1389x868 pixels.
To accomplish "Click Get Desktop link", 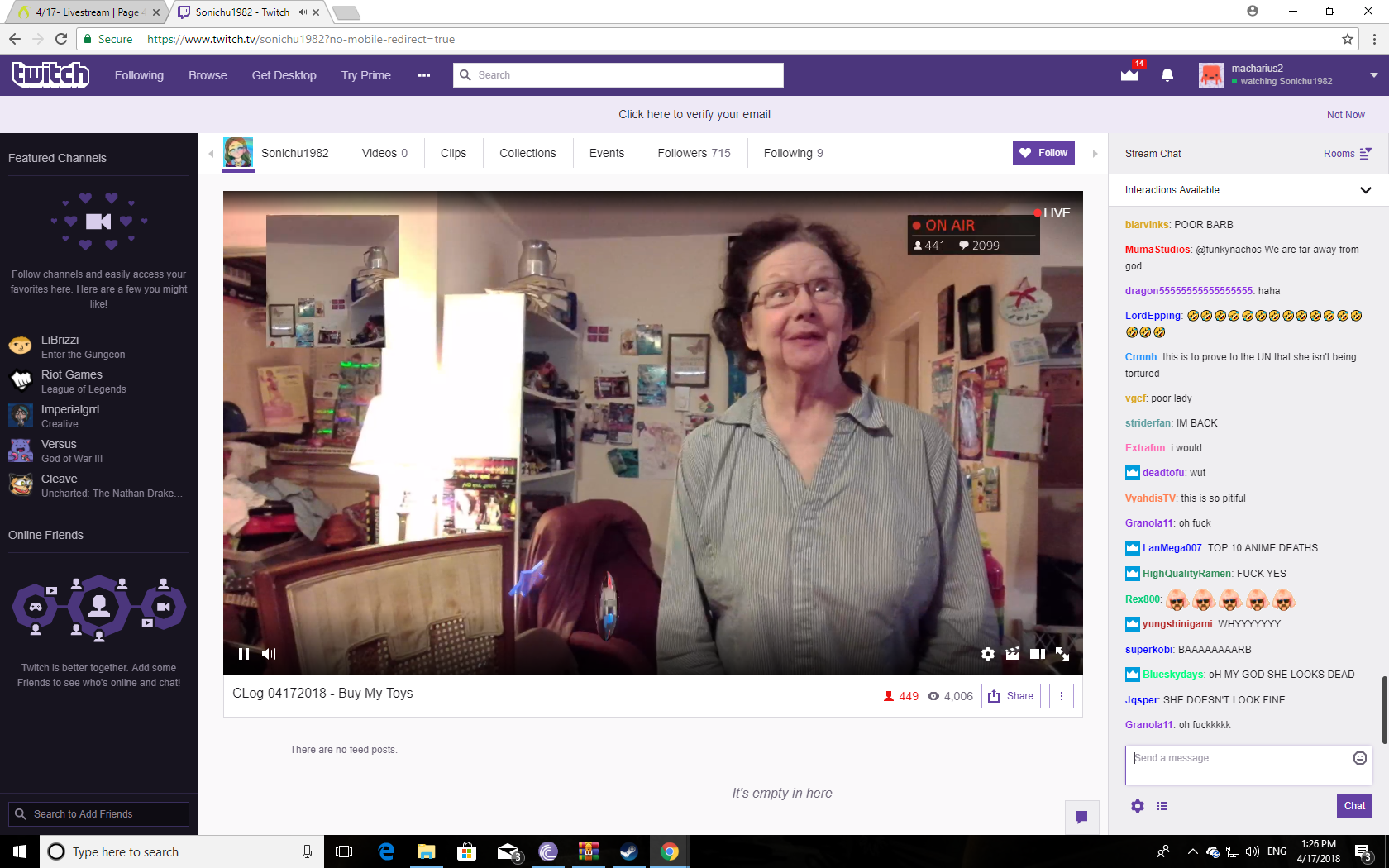I will click(284, 75).
